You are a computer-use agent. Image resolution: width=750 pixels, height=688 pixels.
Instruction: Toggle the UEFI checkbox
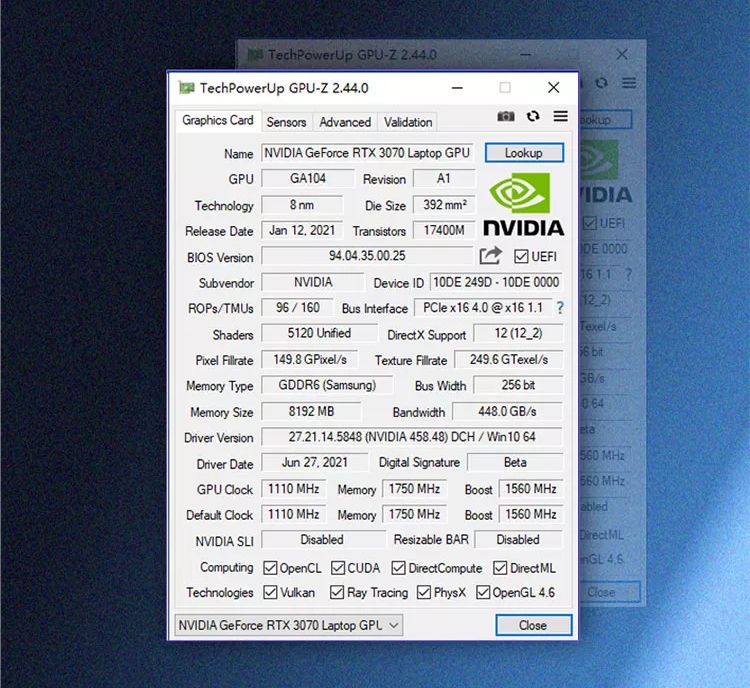(521, 257)
